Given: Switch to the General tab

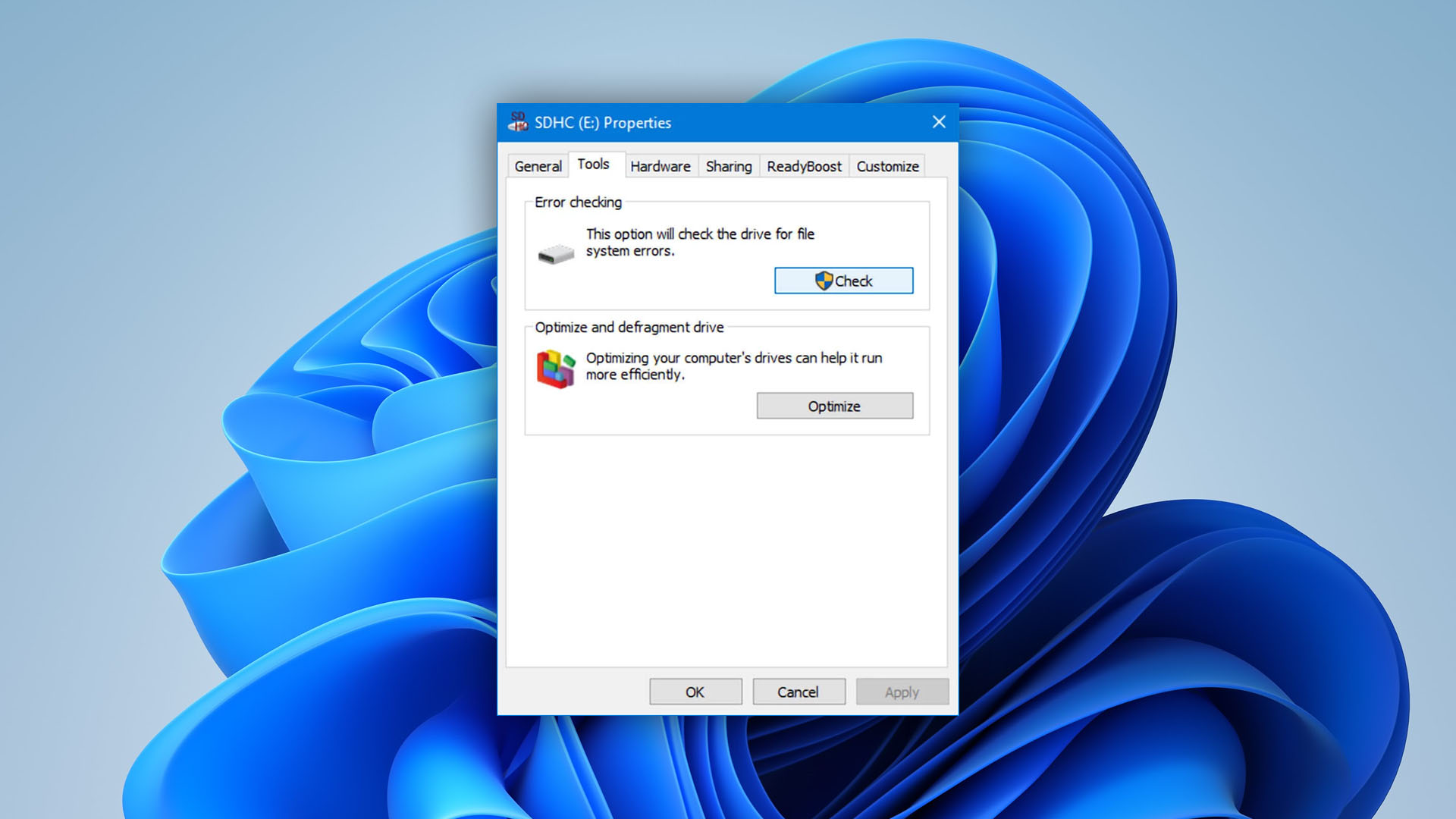Looking at the screenshot, I should tap(538, 166).
